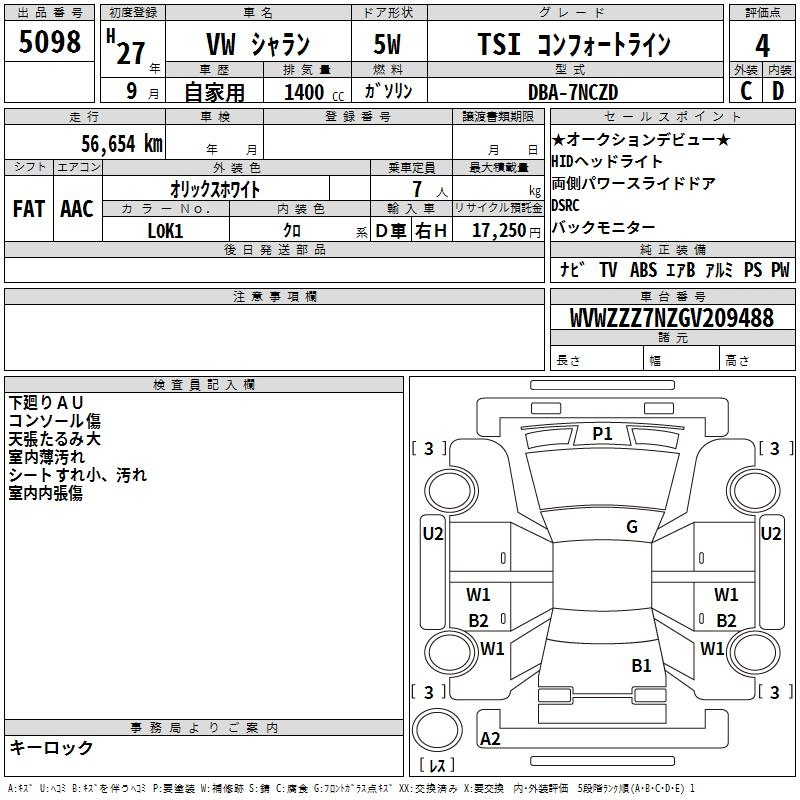Viewport: 800px width, 800px height.
Task: Click the color code L0K1
Action: (x=165, y=230)
